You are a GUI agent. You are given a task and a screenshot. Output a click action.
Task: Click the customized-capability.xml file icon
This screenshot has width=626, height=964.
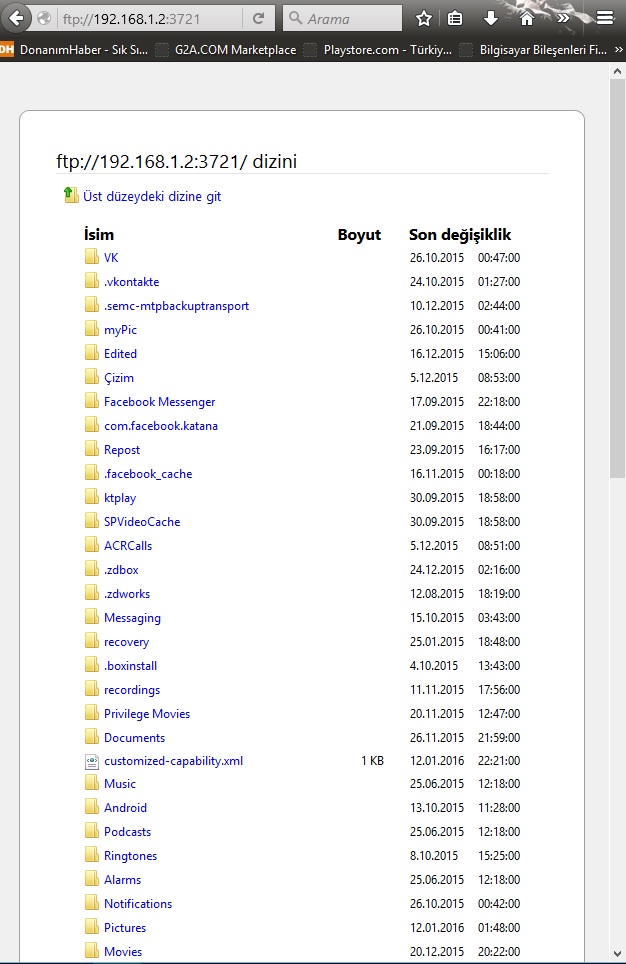point(92,761)
